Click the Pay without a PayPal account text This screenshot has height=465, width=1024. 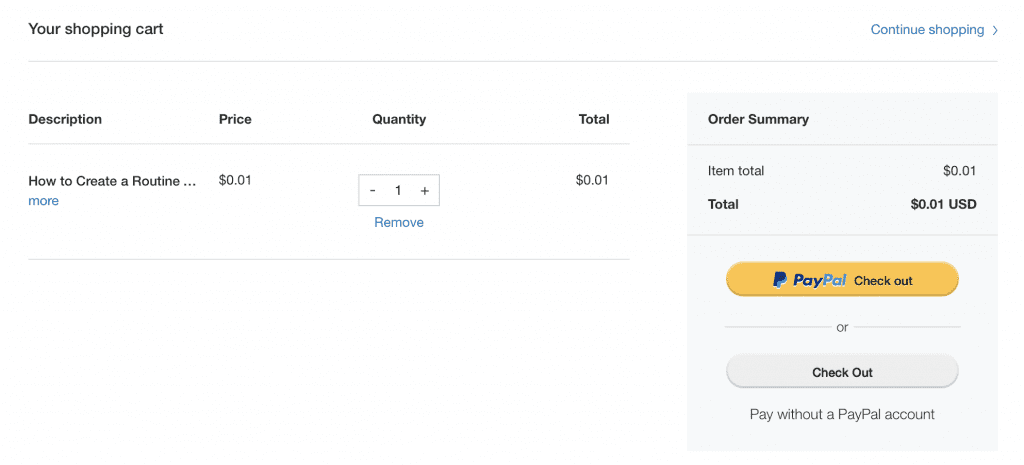(842, 414)
